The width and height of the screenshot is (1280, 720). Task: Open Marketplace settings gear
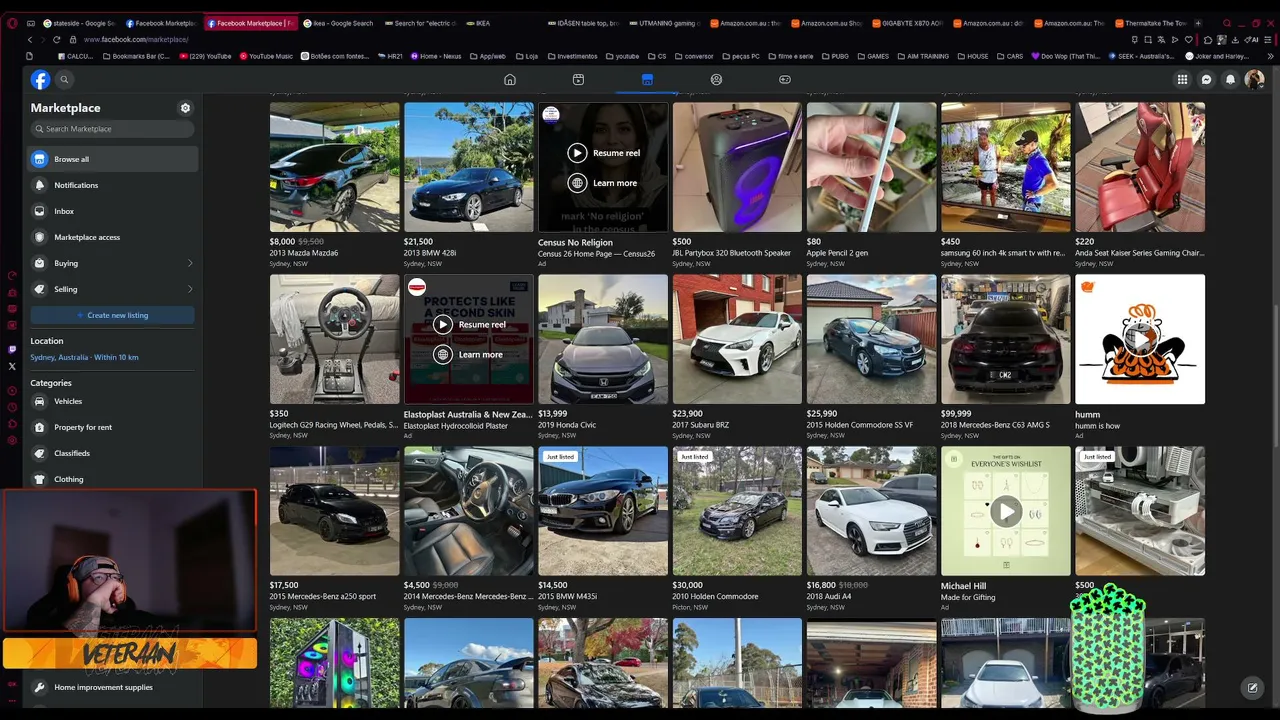(x=185, y=108)
